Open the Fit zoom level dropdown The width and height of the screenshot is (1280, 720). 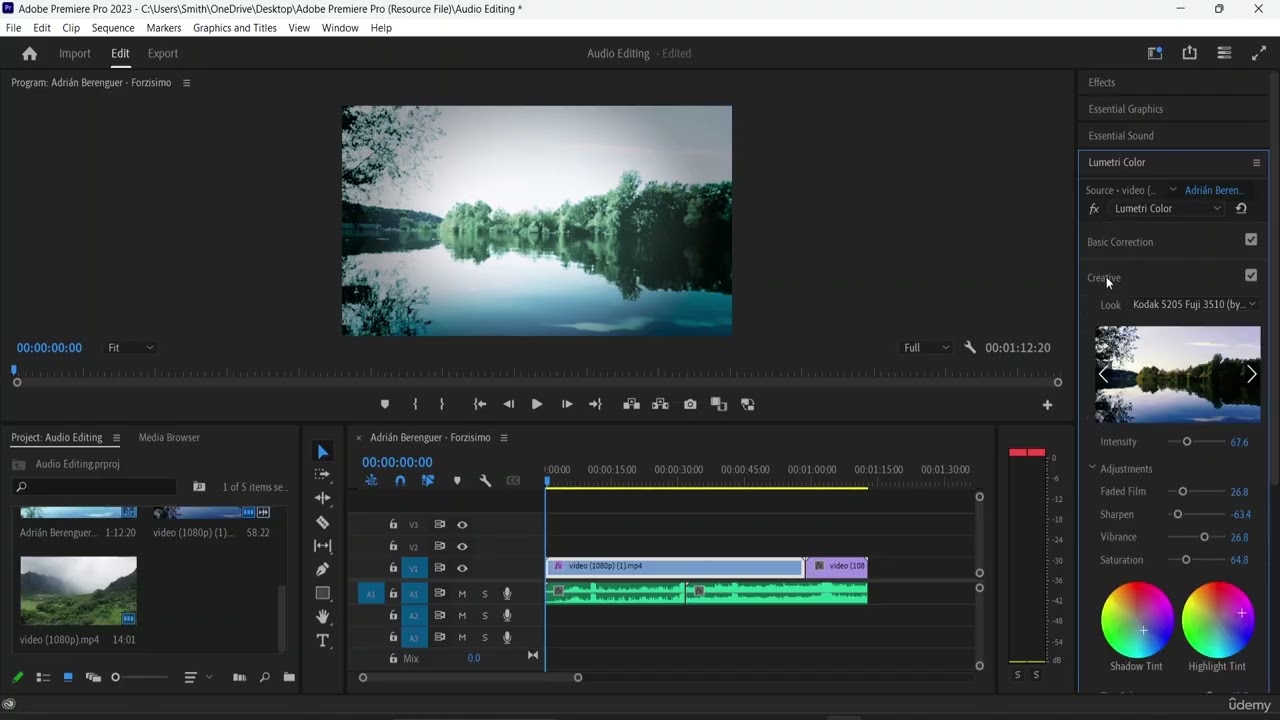click(x=130, y=348)
